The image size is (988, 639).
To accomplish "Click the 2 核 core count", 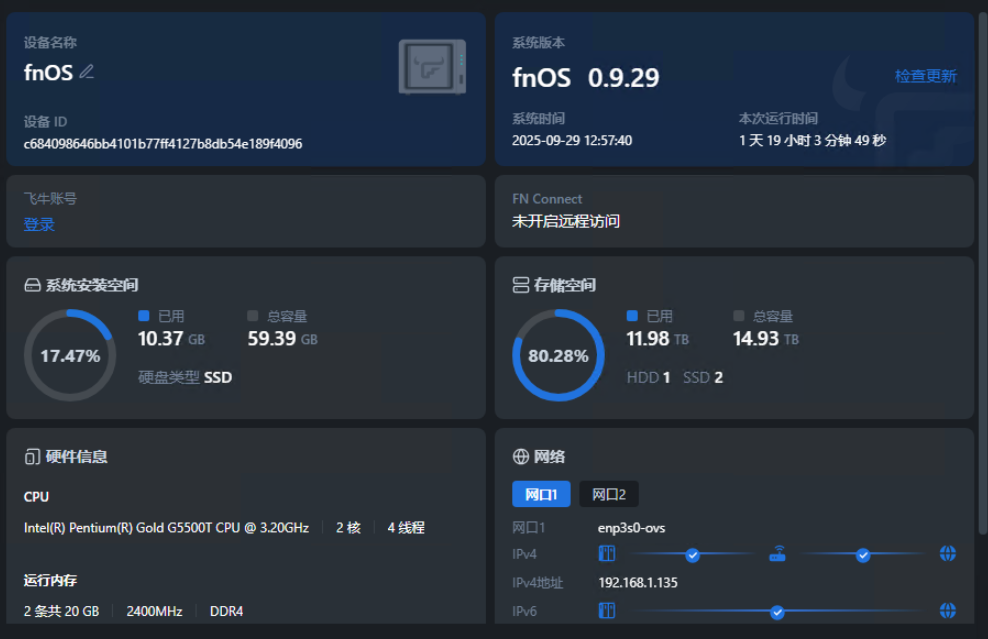I will [x=348, y=527].
